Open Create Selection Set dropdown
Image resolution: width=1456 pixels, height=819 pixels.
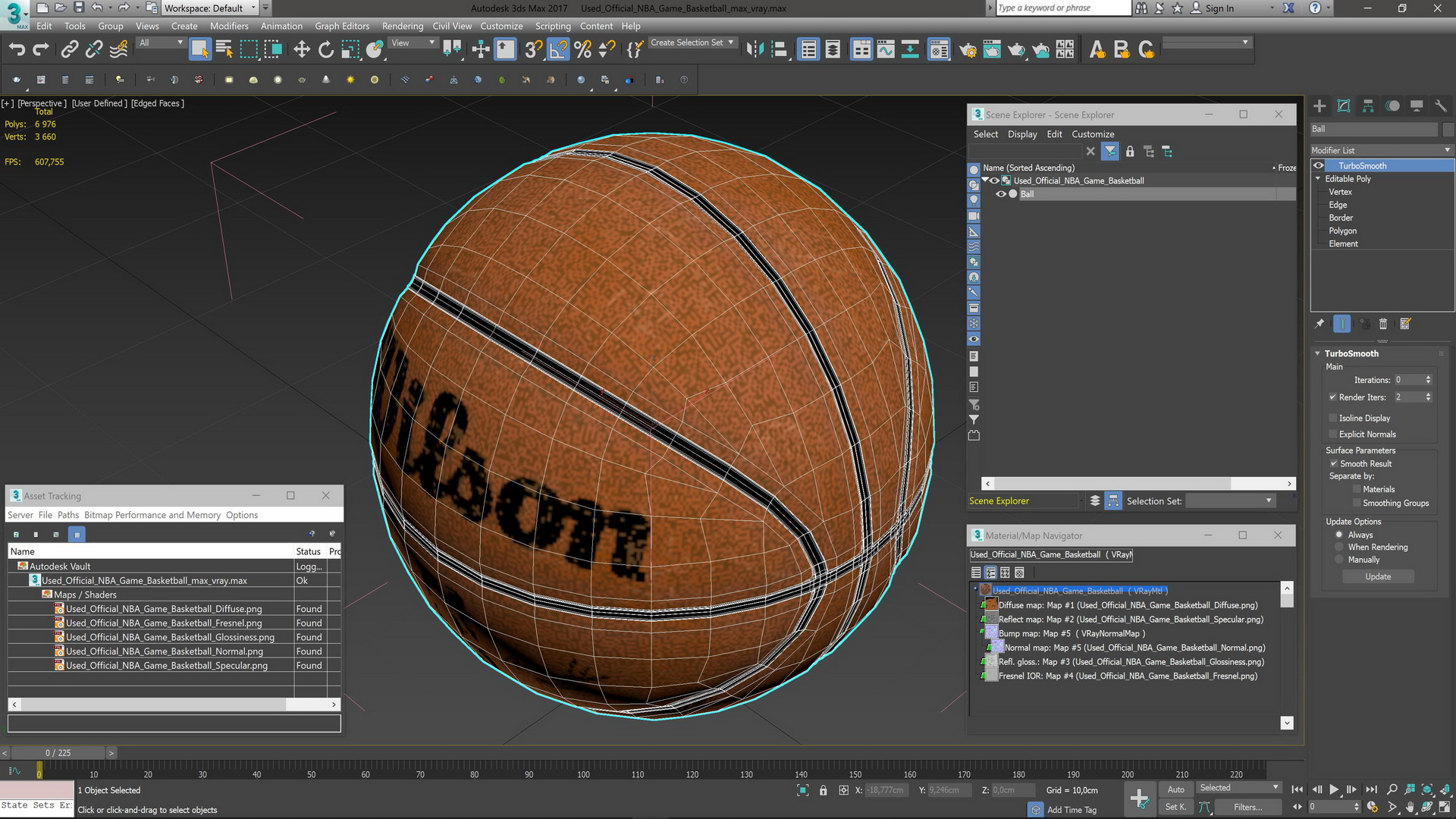(692, 43)
